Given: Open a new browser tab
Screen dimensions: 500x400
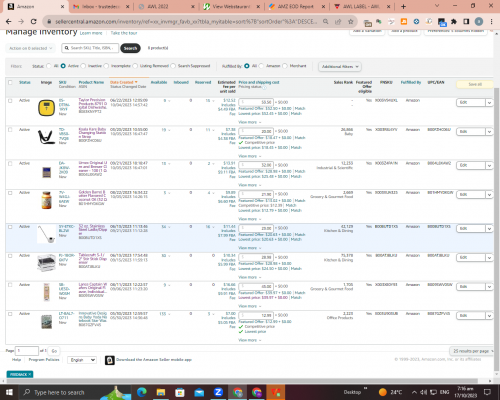Looking at the screenshot, I should pyautogui.click(x=403, y=6).
